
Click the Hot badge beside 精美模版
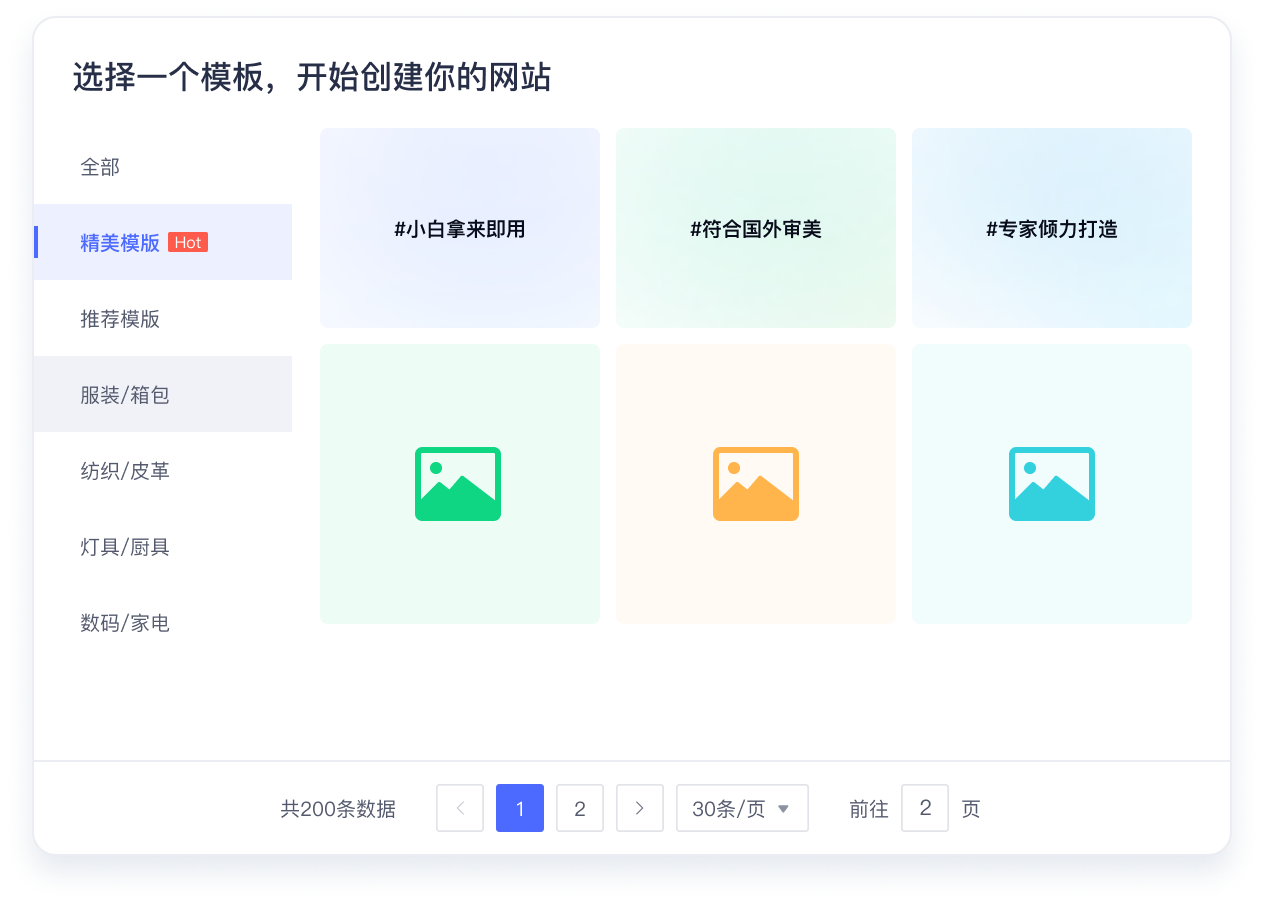(188, 242)
